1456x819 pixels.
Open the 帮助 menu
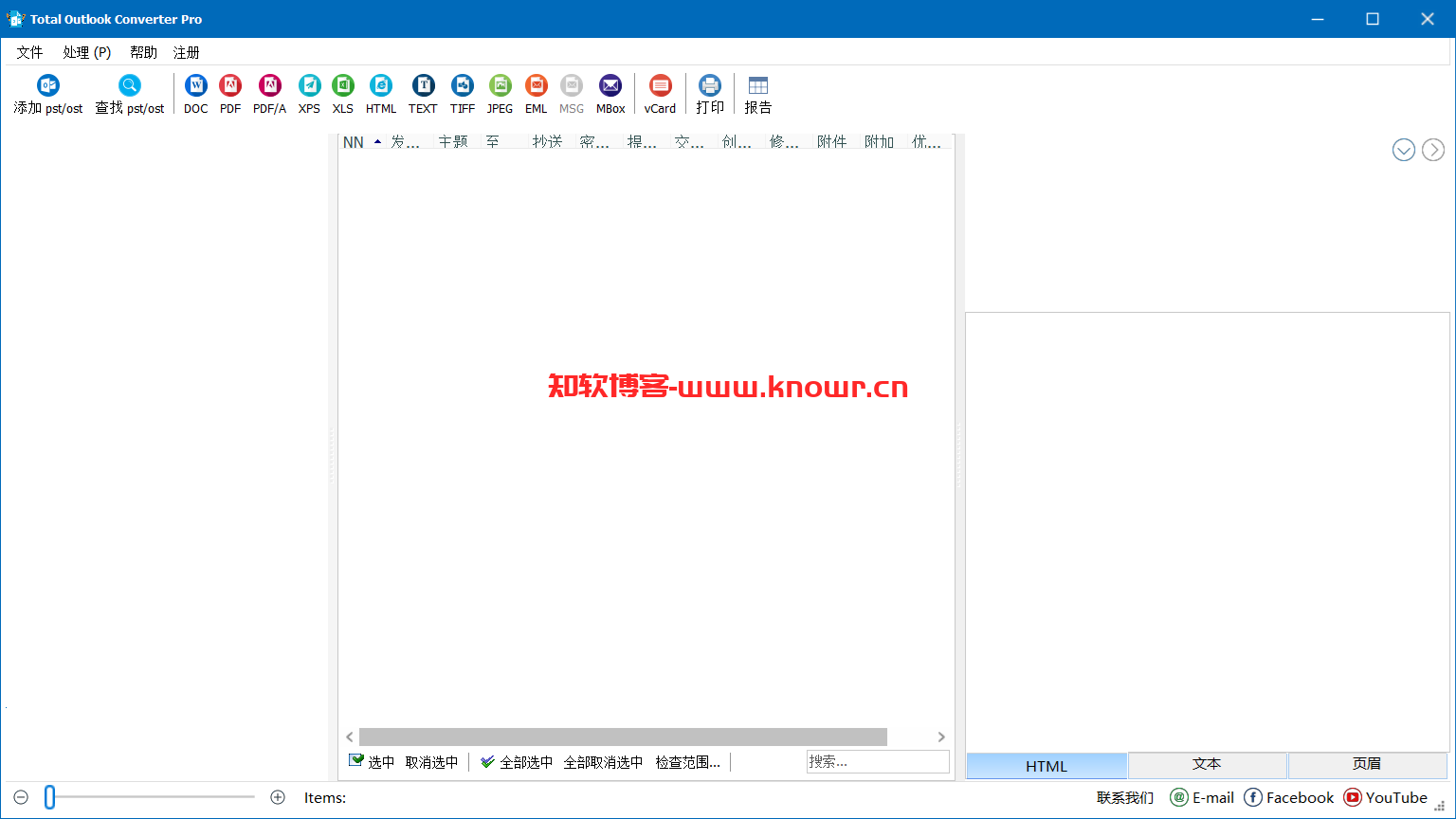[144, 52]
